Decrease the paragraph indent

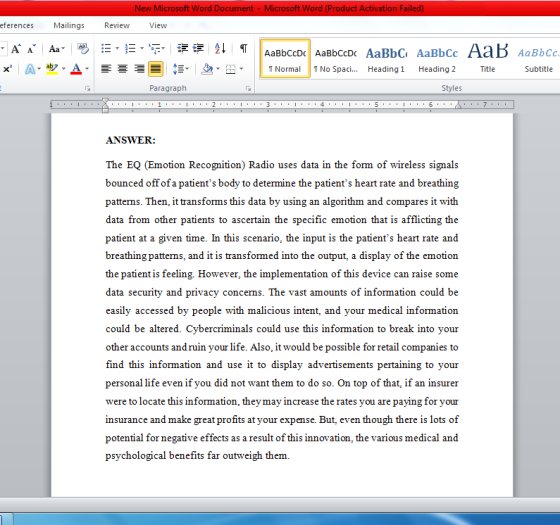click(x=182, y=48)
